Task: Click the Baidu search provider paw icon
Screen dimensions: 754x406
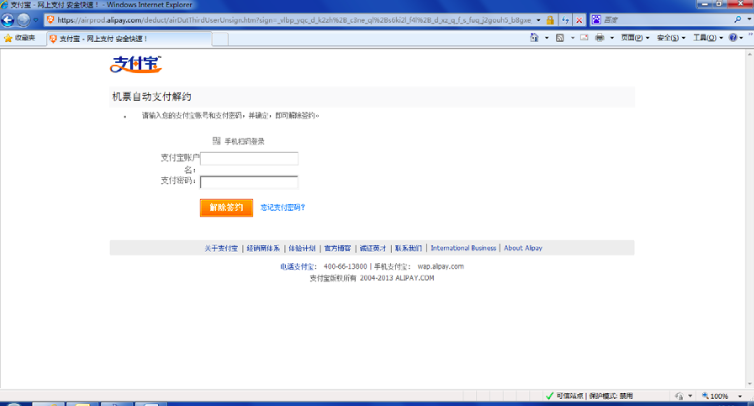Action: (596, 20)
